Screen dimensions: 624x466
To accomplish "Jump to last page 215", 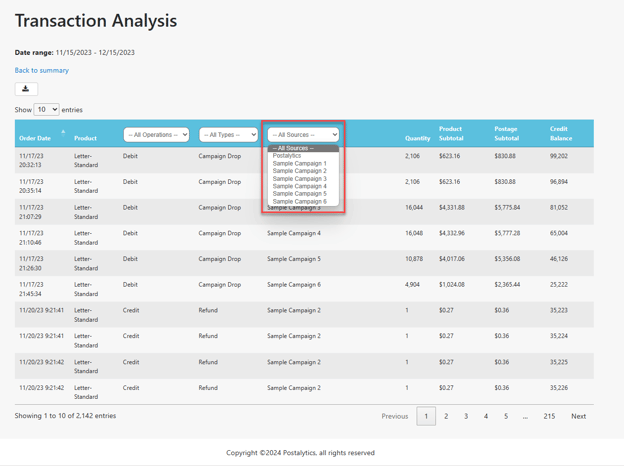I will click(x=549, y=416).
